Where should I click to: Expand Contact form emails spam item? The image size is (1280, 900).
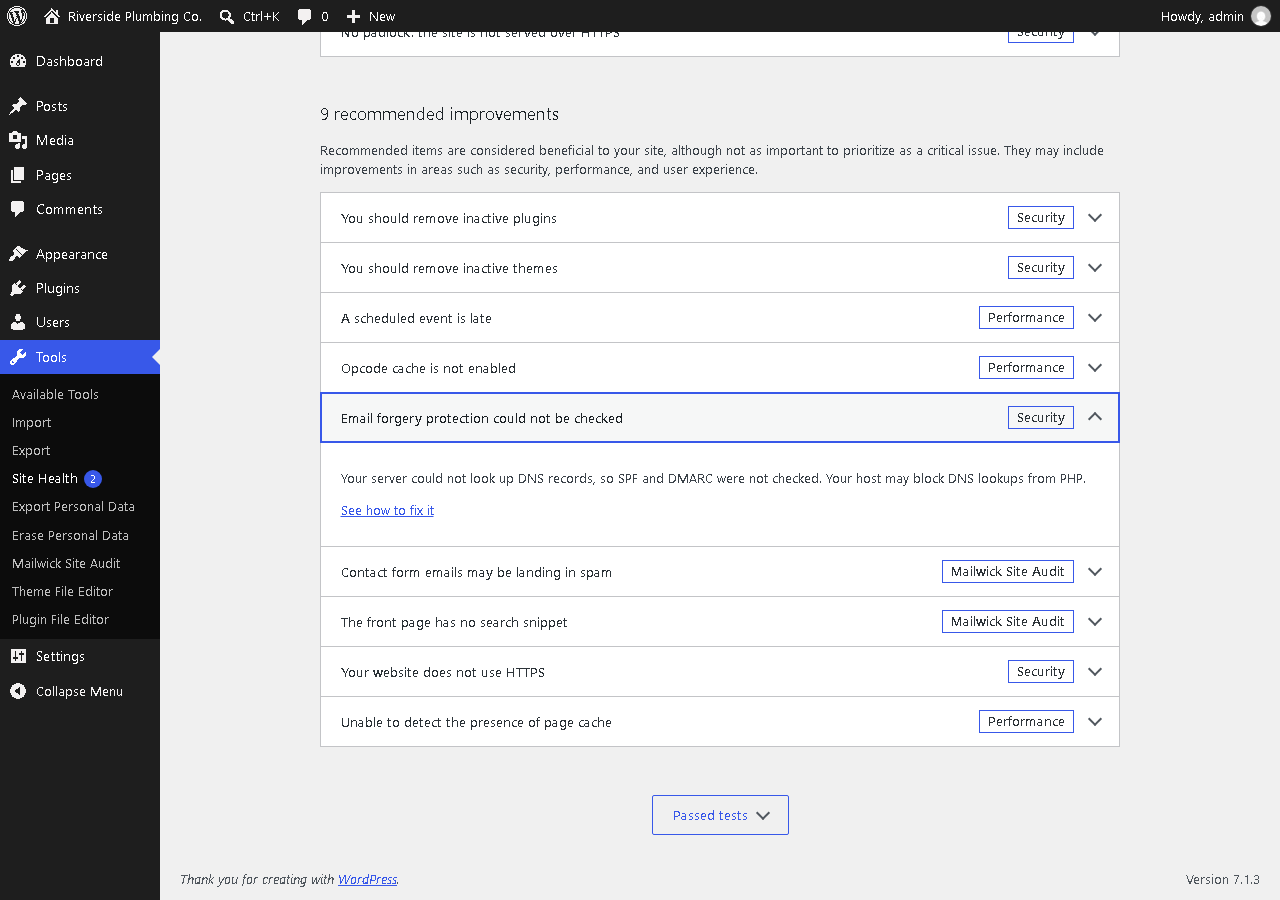720,572
